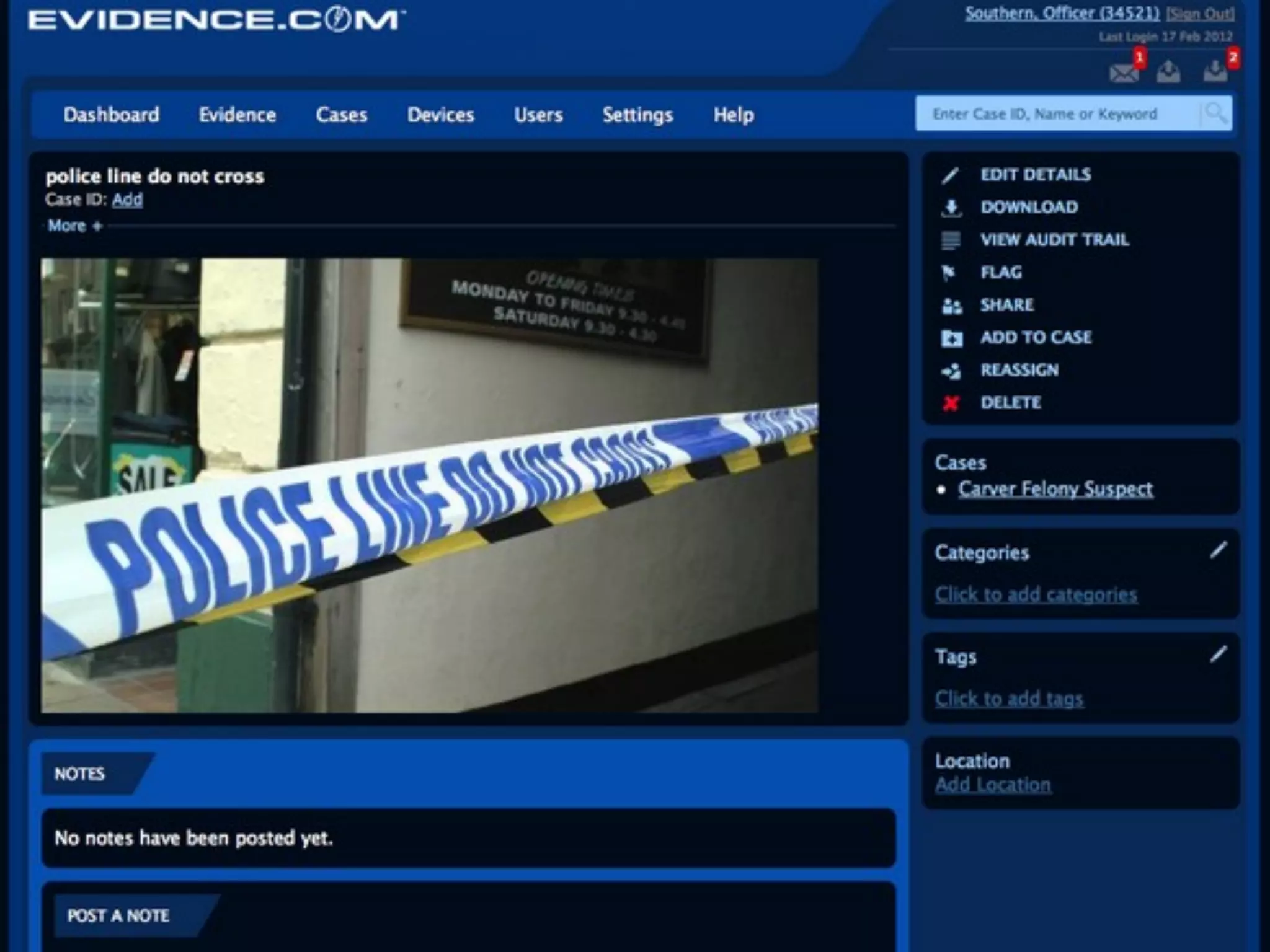The width and height of the screenshot is (1270, 952).
Task: Click the 'Click to add categories' link
Action: [x=1036, y=594]
